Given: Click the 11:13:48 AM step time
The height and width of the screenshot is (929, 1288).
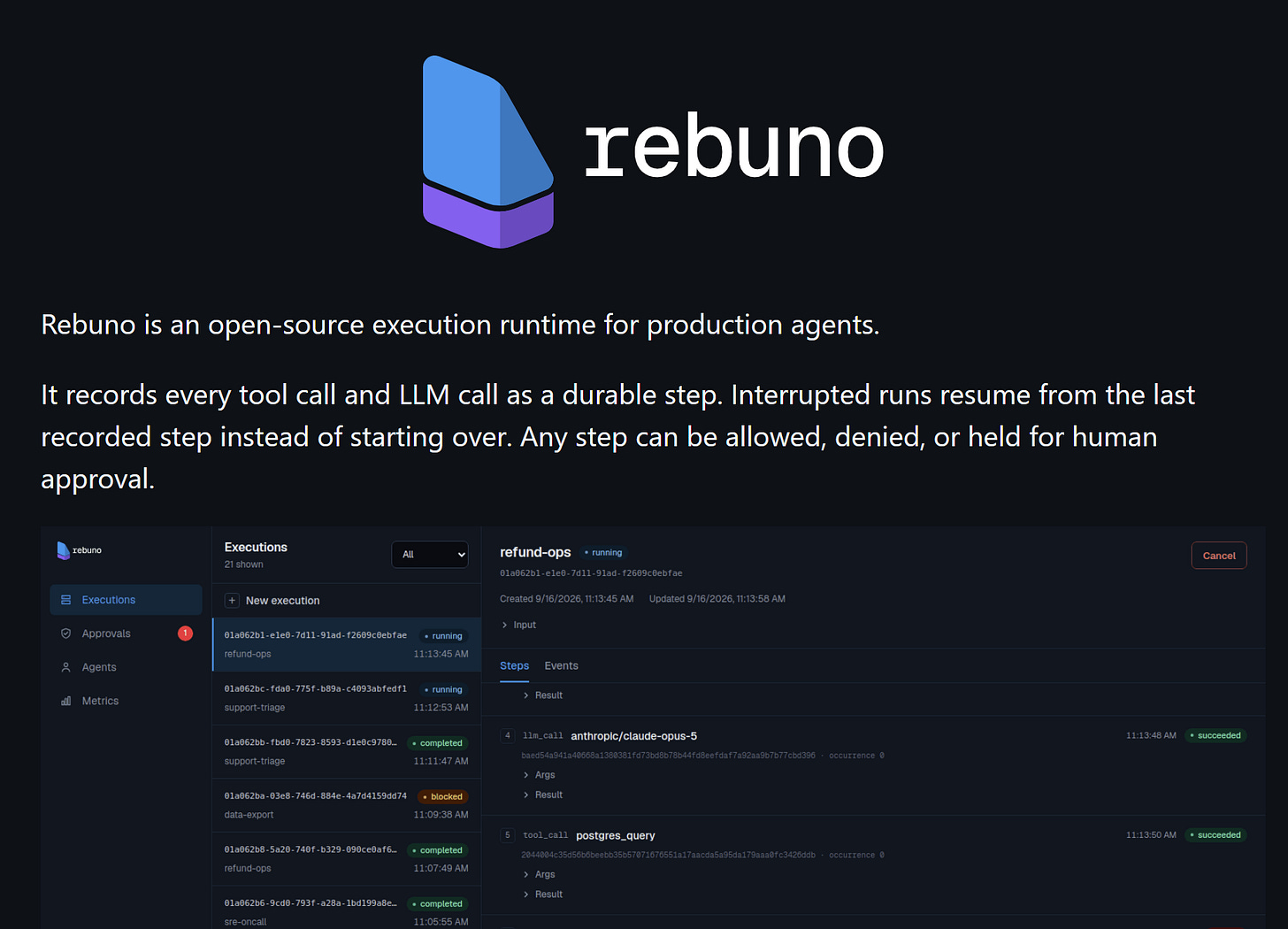Looking at the screenshot, I should pyautogui.click(x=1151, y=736).
